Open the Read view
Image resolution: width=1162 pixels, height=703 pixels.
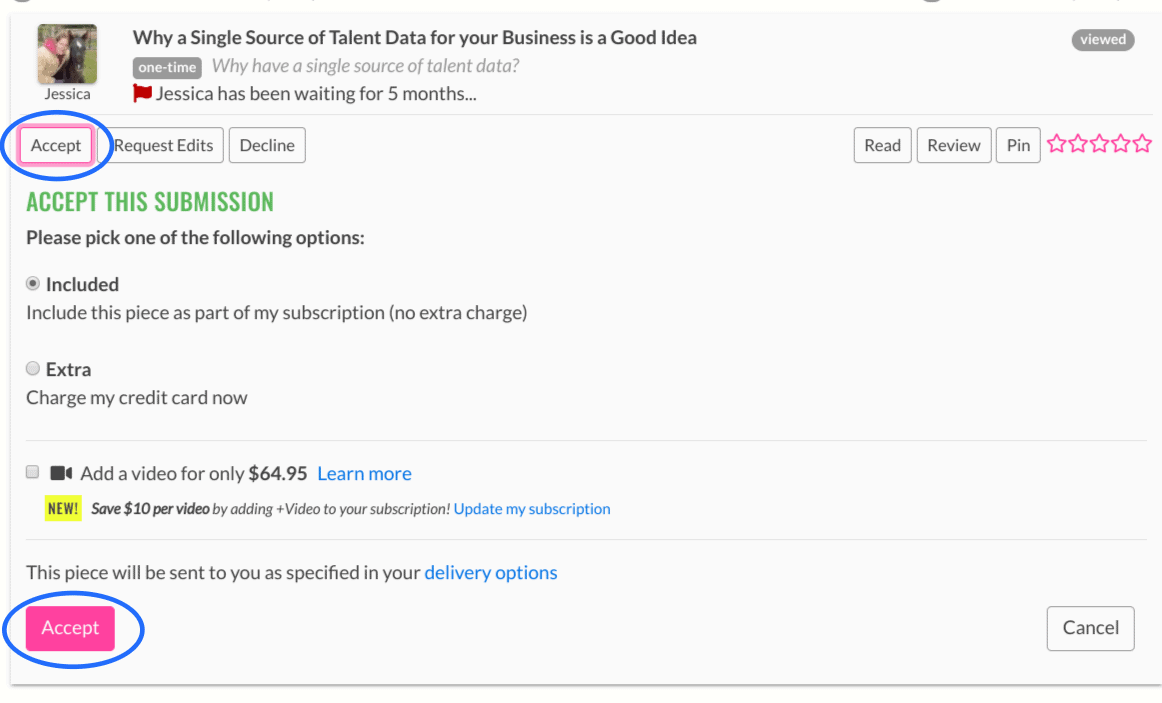883,145
